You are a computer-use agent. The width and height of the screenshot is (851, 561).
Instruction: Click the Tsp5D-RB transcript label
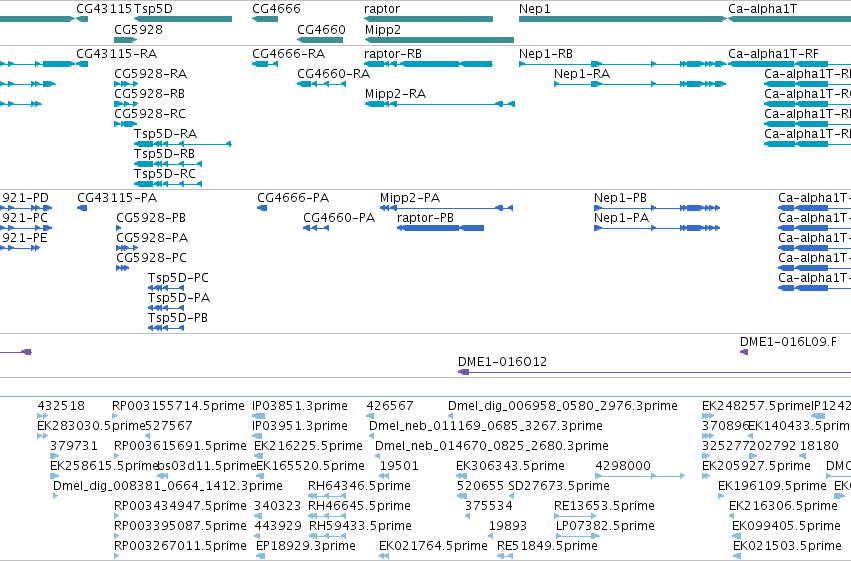click(x=164, y=154)
